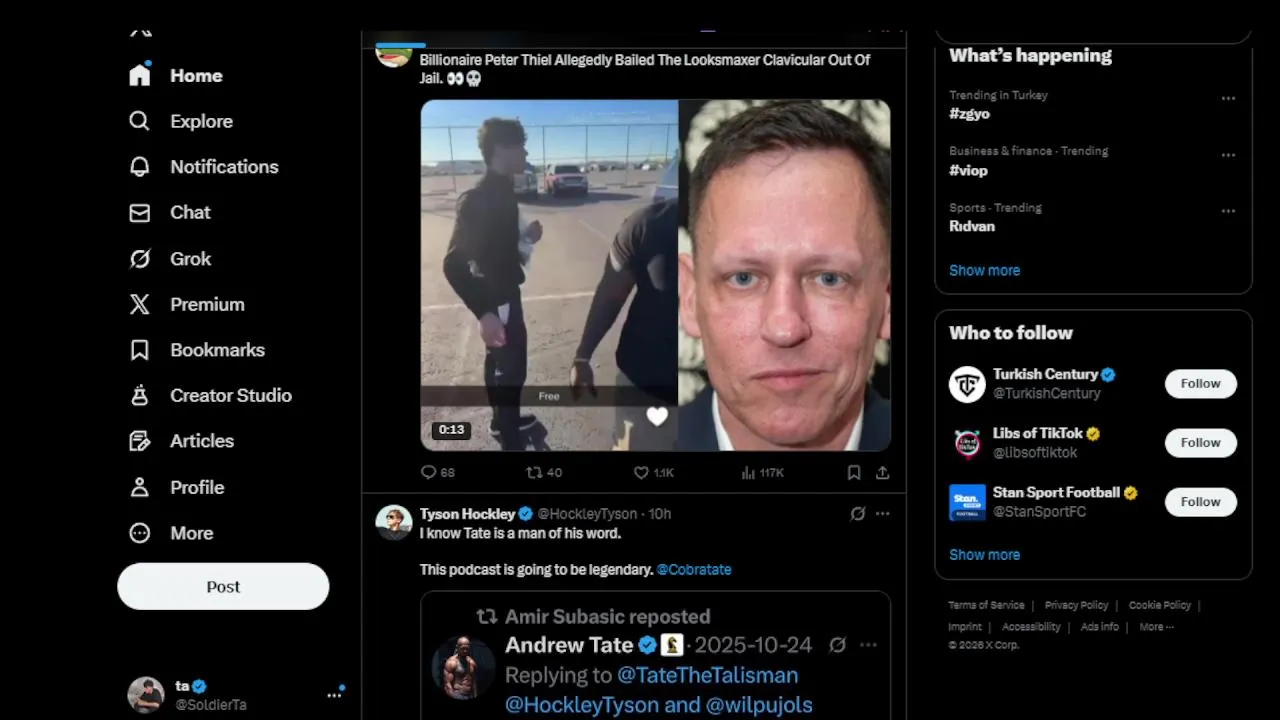
Task: Open the Privacy Policy link
Action: [1076, 605]
